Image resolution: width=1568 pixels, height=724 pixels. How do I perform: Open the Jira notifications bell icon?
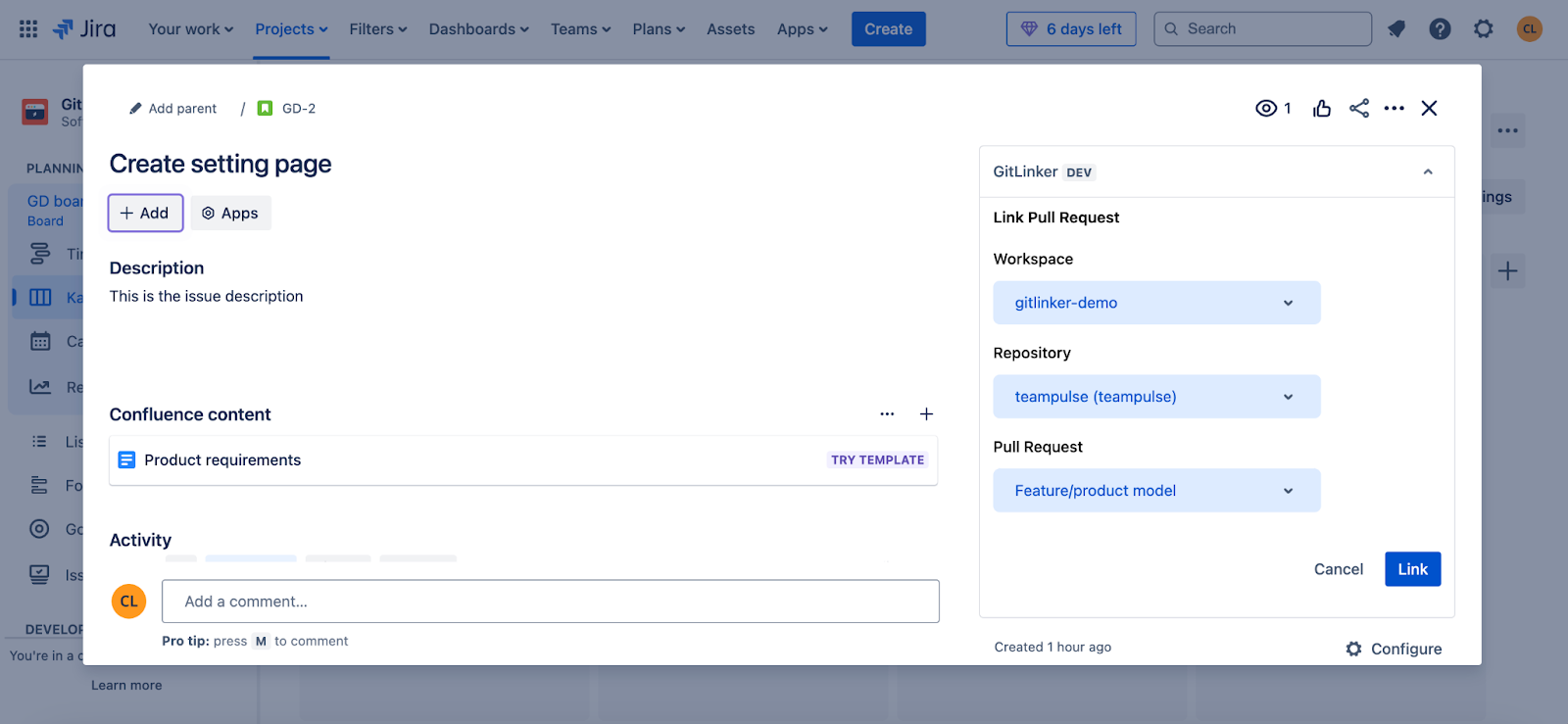1396,29
